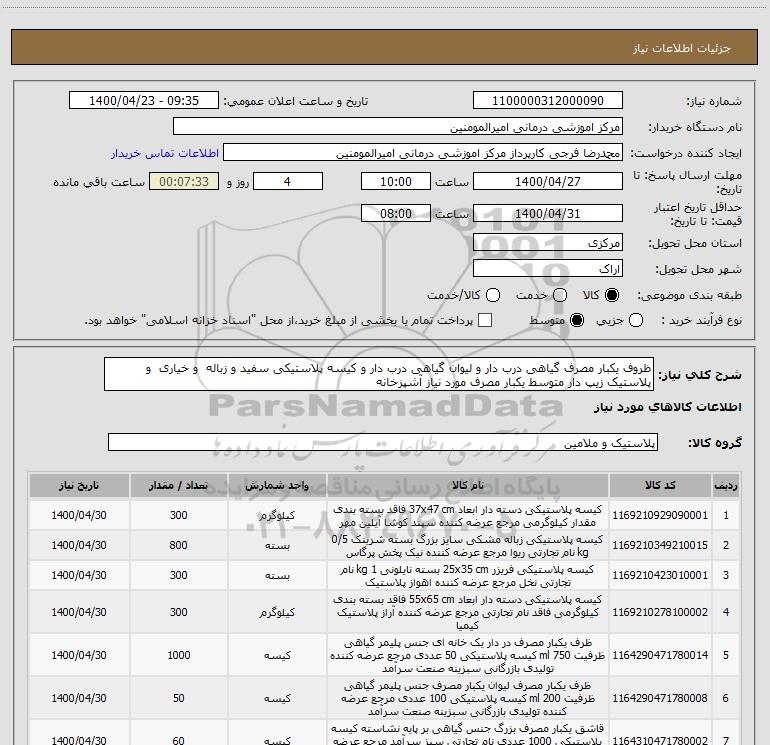Click the unit کیلوگرم in row 1
The image size is (770, 745).
(x=277, y=516)
